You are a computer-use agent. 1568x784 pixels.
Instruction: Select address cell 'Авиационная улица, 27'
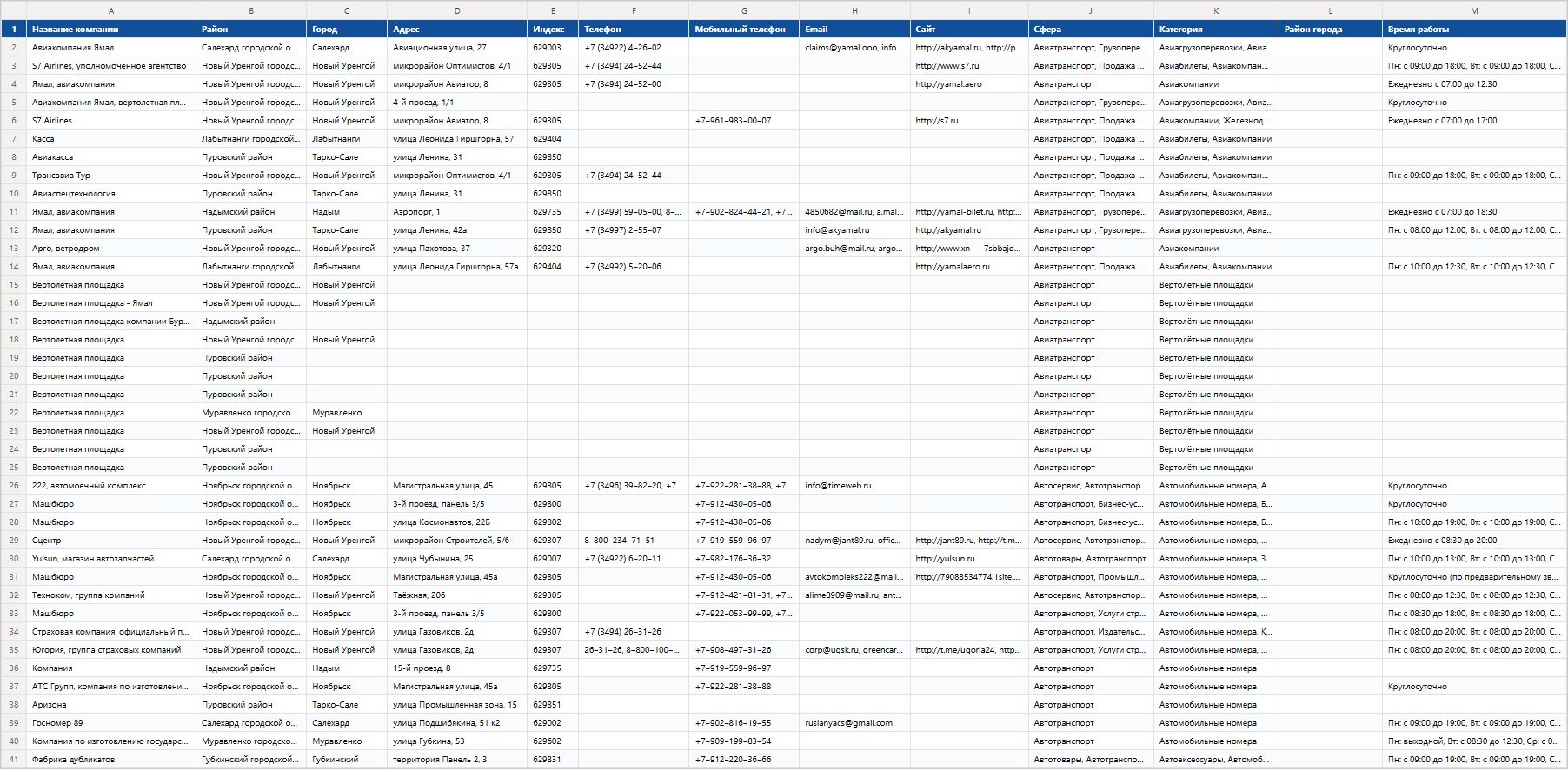pyautogui.click(x=457, y=48)
